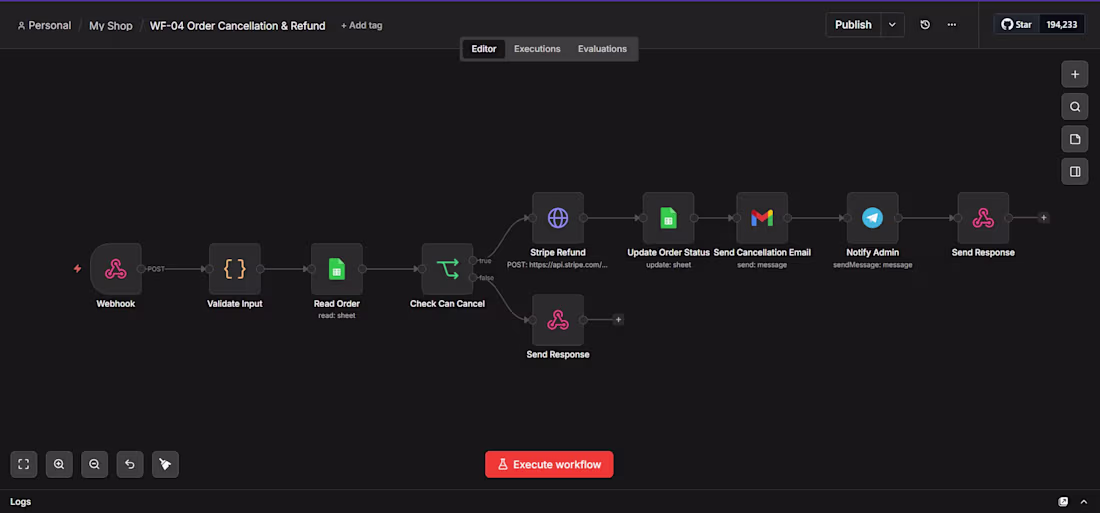Switch to the Executions tab

[x=537, y=49]
